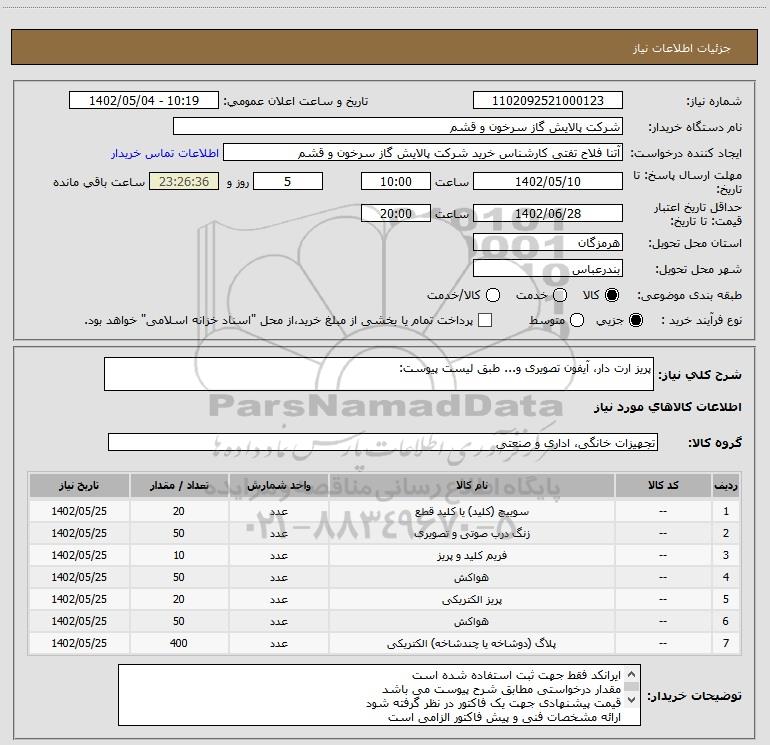Select the جزیی purchase type radio

(635, 320)
